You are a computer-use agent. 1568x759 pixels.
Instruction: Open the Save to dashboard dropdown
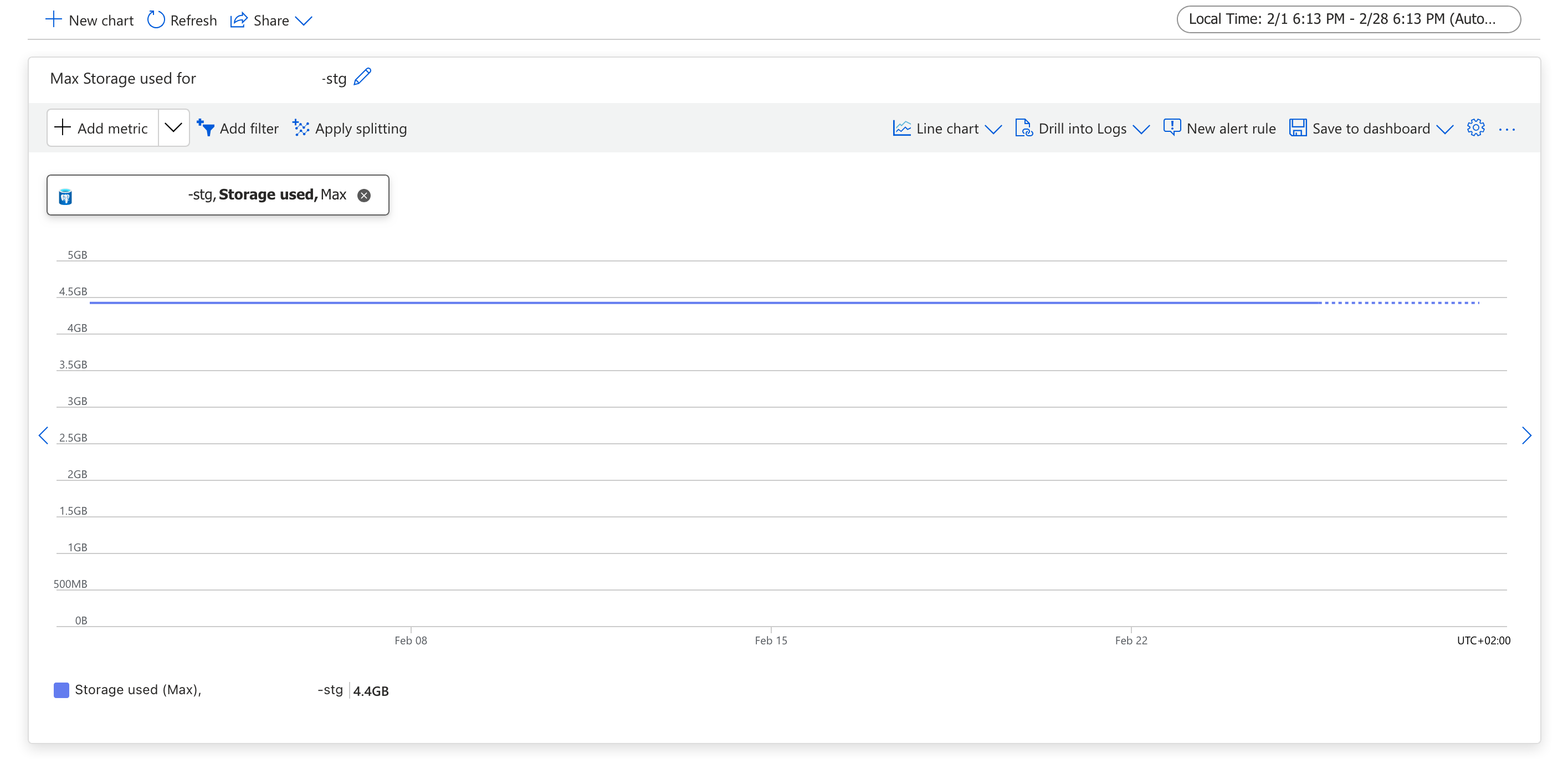(1371, 129)
